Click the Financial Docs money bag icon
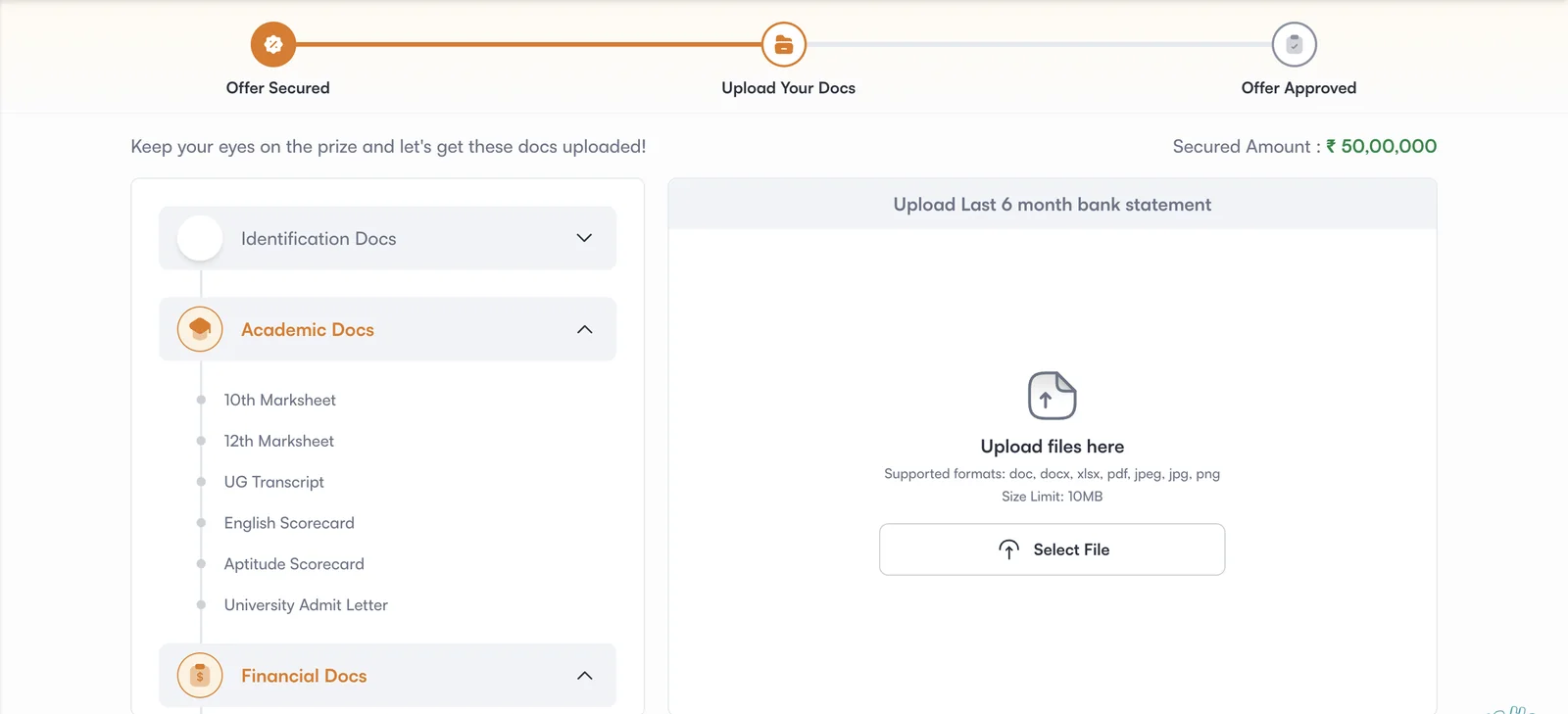Screen dimensions: 1568x714 pyautogui.click(x=200, y=676)
